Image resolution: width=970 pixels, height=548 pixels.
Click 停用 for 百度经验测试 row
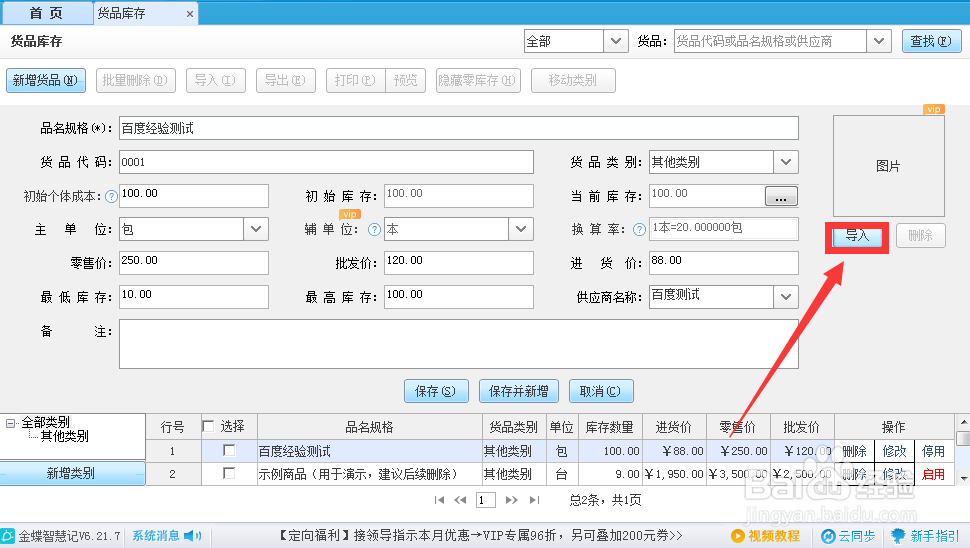[933, 451]
